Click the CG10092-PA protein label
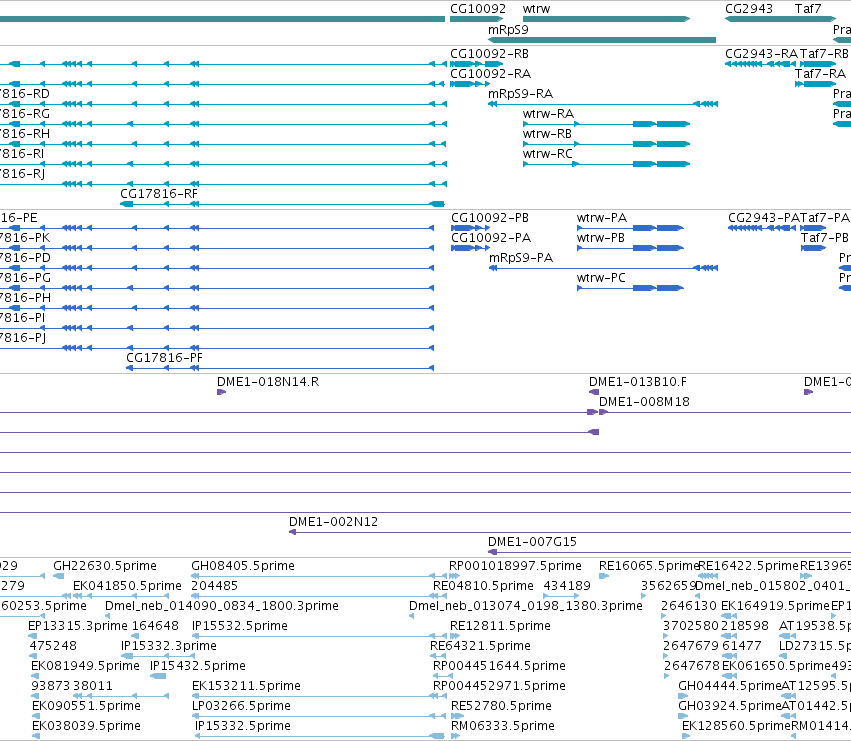Screen dimensions: 851x741 click(491, 238)
